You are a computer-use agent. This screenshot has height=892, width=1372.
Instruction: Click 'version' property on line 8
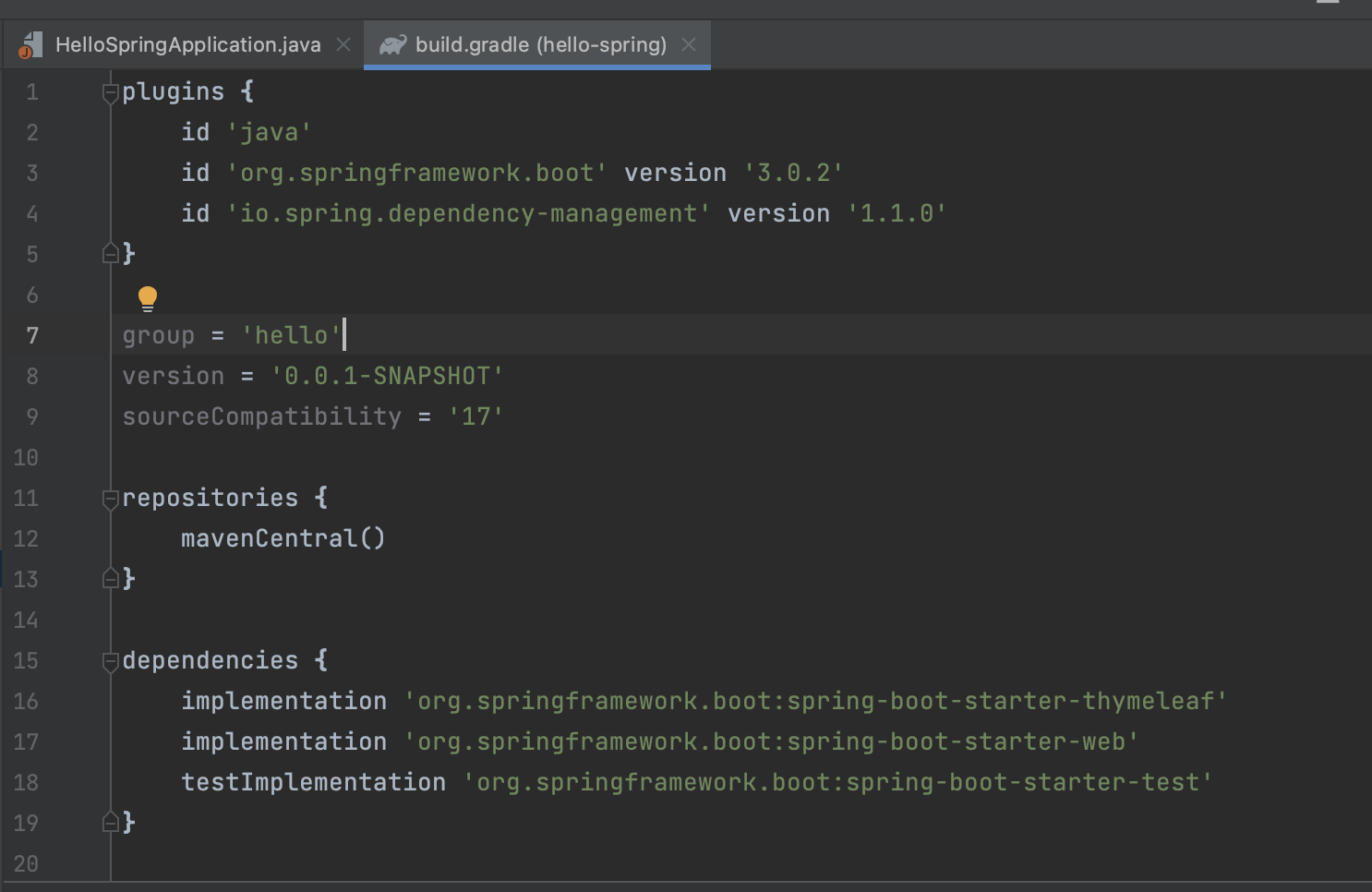(x=174, y=376)
